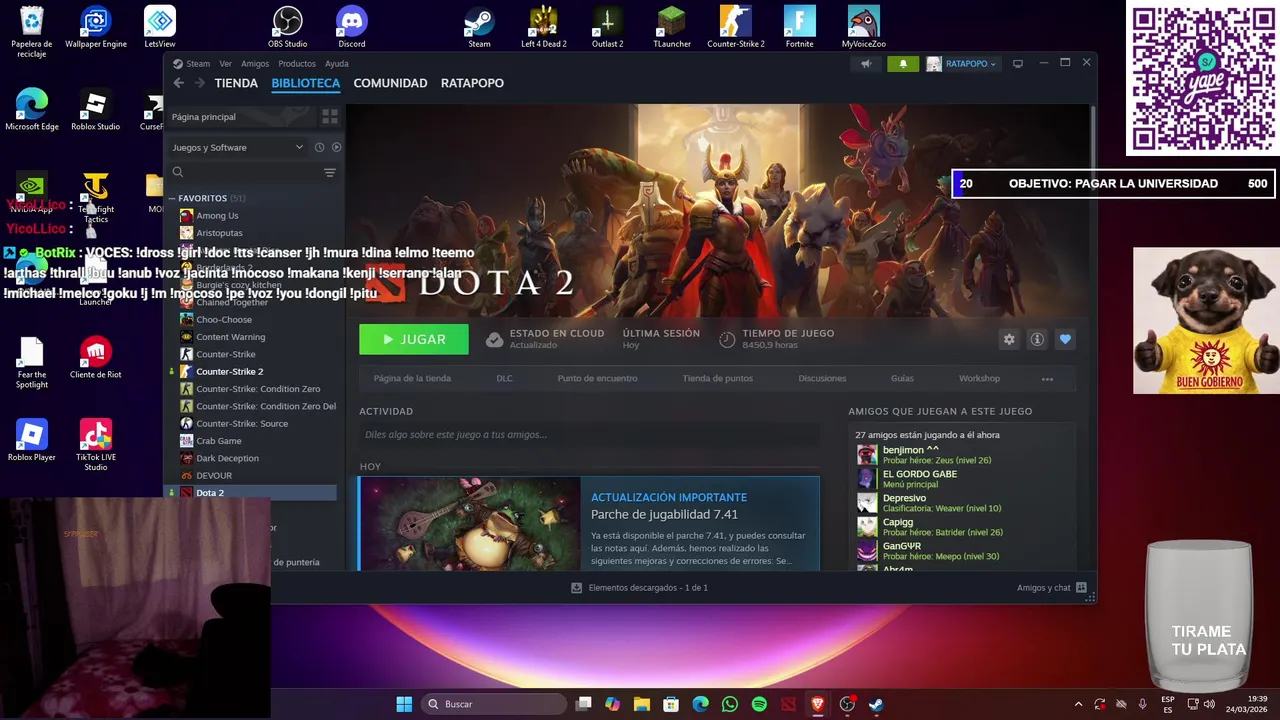This screenshot has width=1280, height=720.
Task: Collapse the FAVORITOS category
Action: 172,198
